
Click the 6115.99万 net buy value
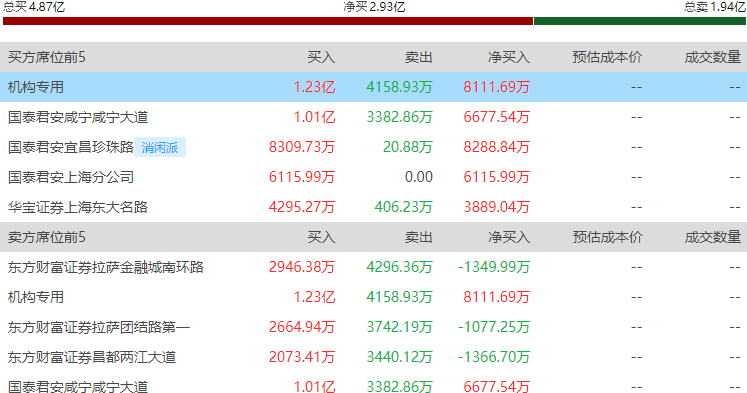(496, 177)
